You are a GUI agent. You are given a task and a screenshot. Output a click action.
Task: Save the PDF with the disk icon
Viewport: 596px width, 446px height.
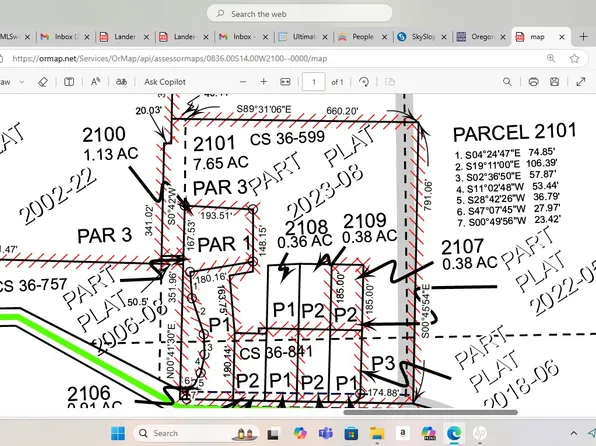pos(555,82)
